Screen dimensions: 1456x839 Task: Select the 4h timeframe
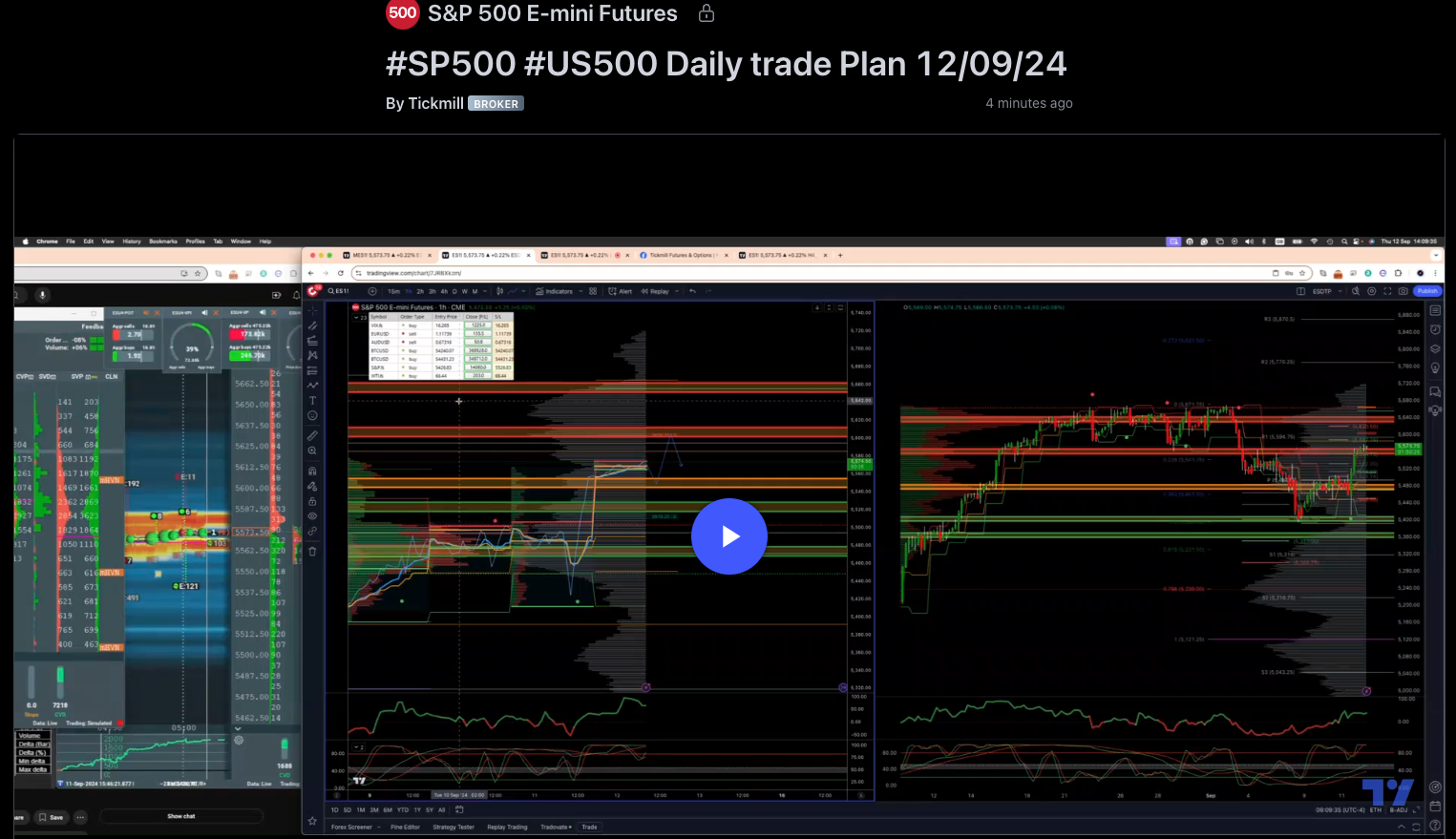(444, 291)
